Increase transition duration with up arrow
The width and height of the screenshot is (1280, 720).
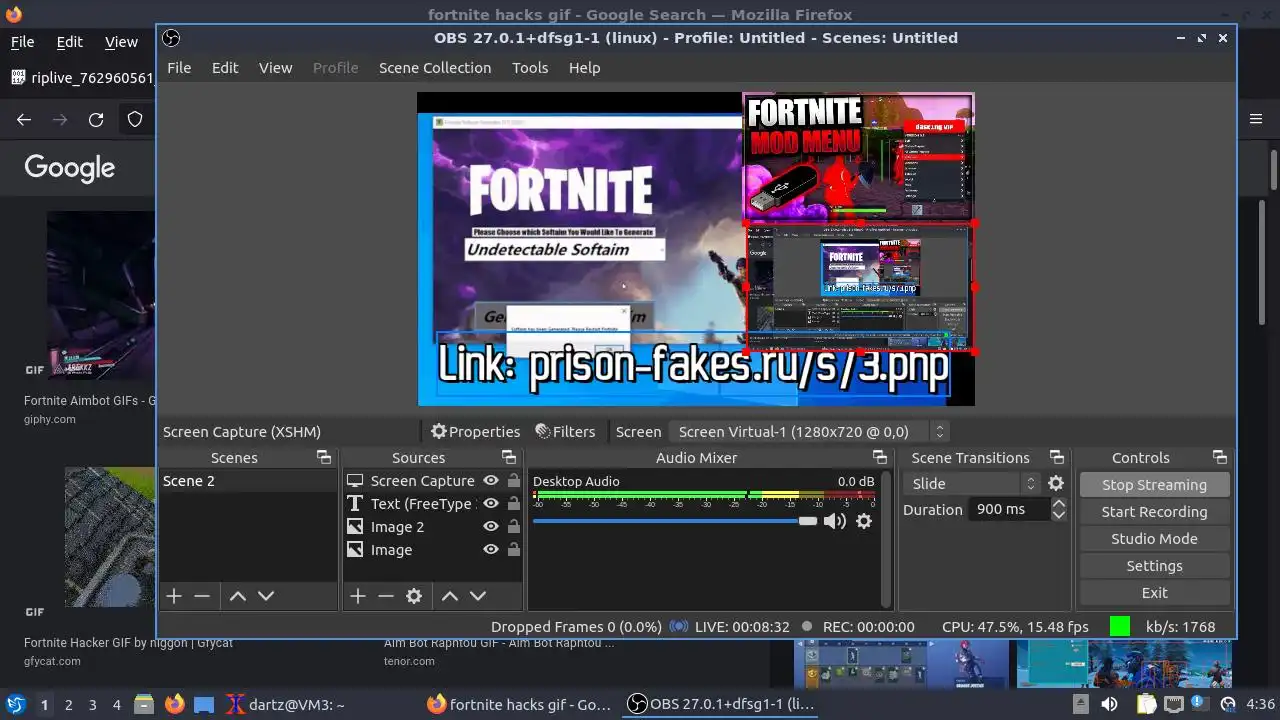(1058, 503)
